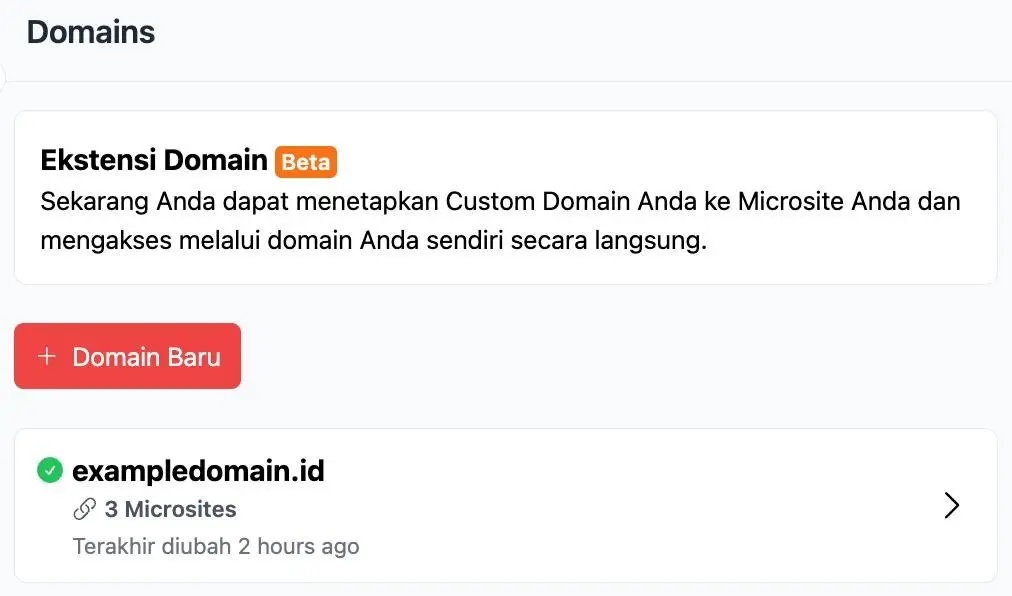Click the plus icon in Domain Baru
The image size is (1012, 596).
(x=46, y=357)
